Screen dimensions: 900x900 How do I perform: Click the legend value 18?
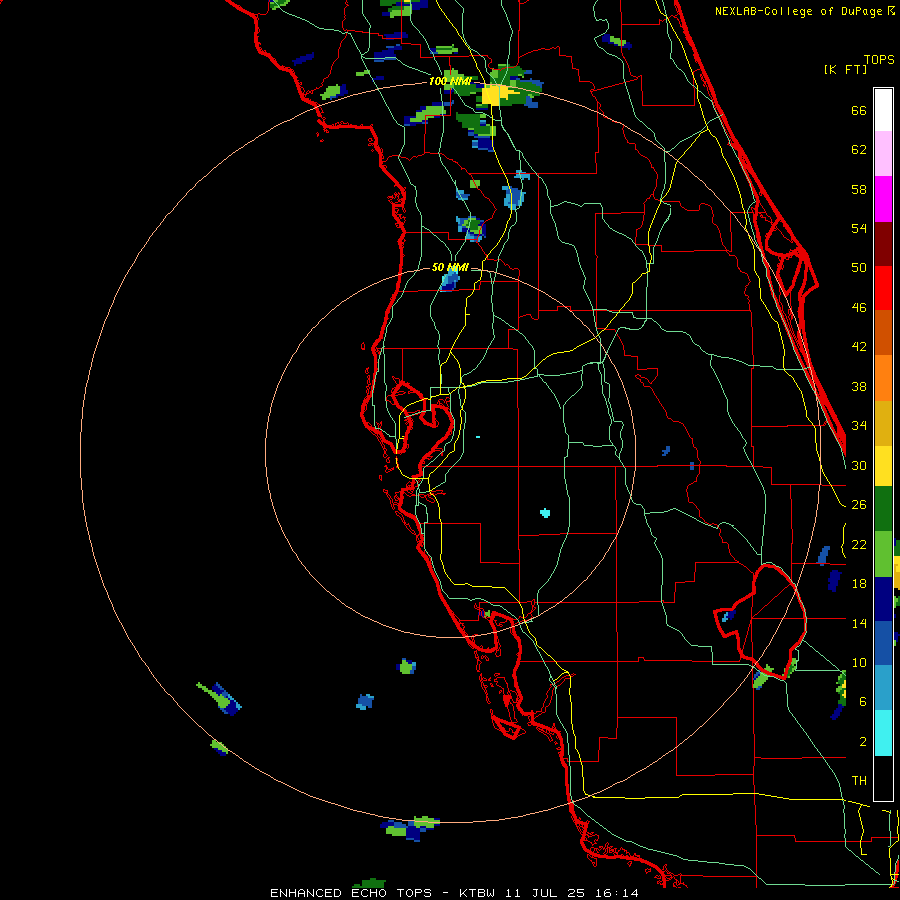pos(859,584)
